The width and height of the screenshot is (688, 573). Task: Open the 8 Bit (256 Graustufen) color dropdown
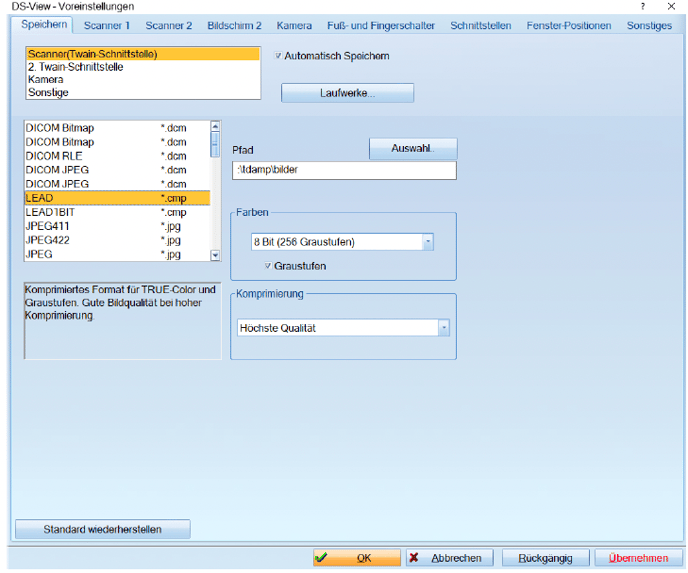click(x=427, y=242)
